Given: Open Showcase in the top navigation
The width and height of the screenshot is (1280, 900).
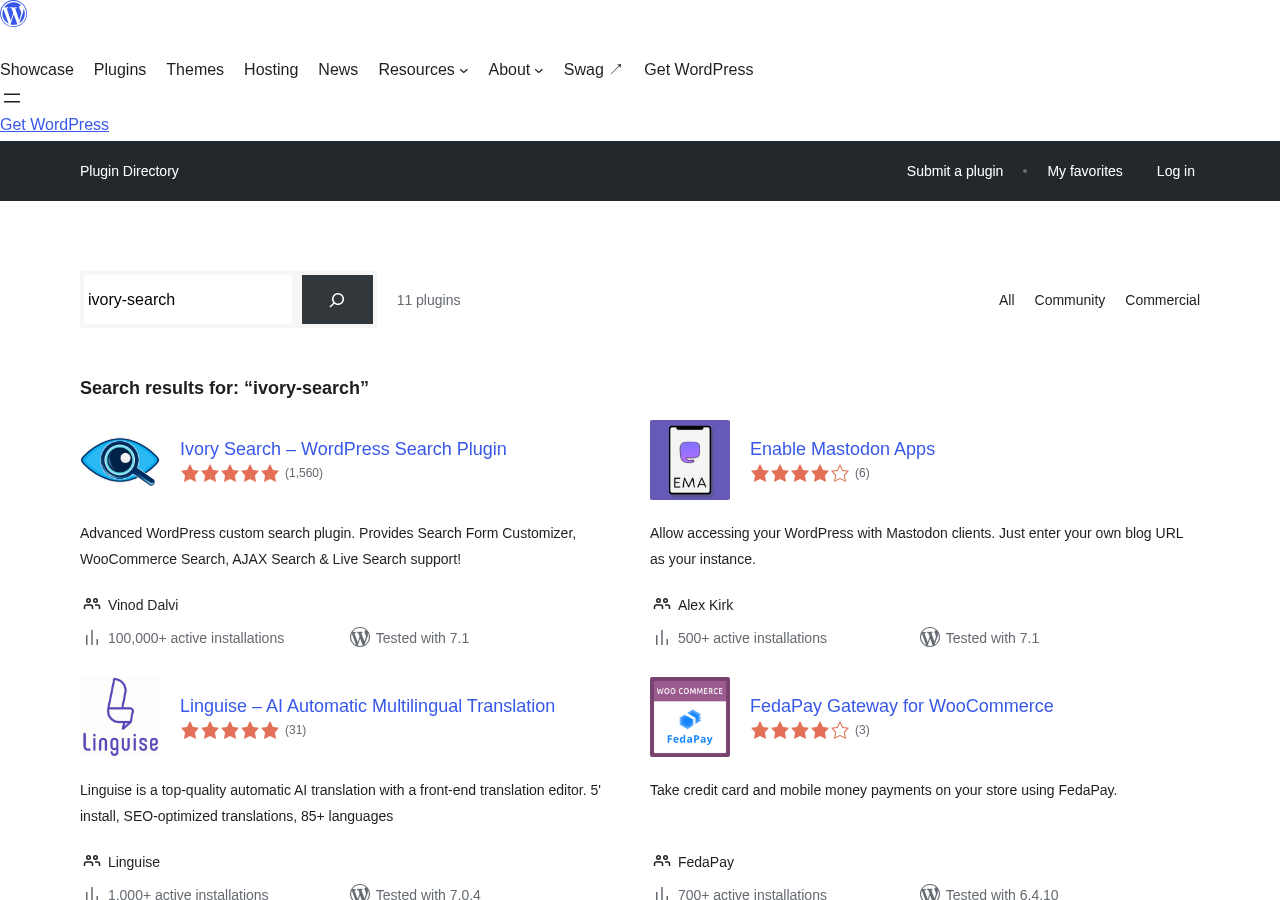Looking at the screenshot, I should point(37,70).
